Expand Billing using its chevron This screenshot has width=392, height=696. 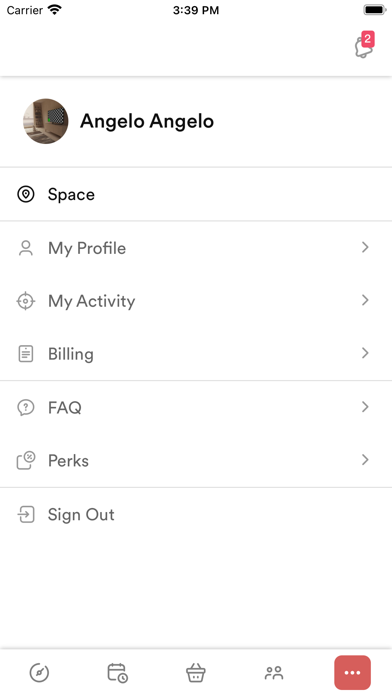[x=365, y=353]
